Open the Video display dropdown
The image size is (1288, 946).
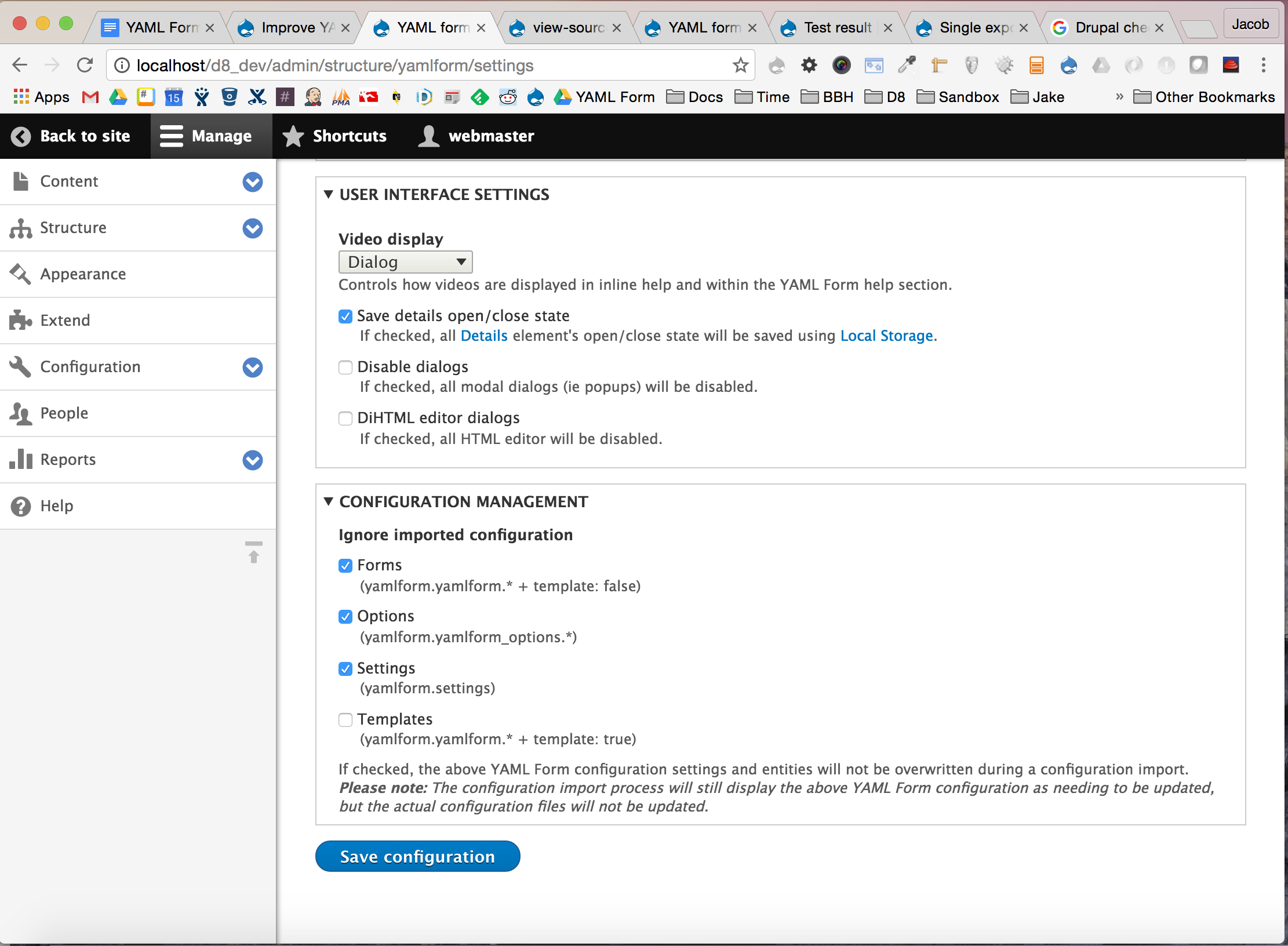(x=405, y=261)
